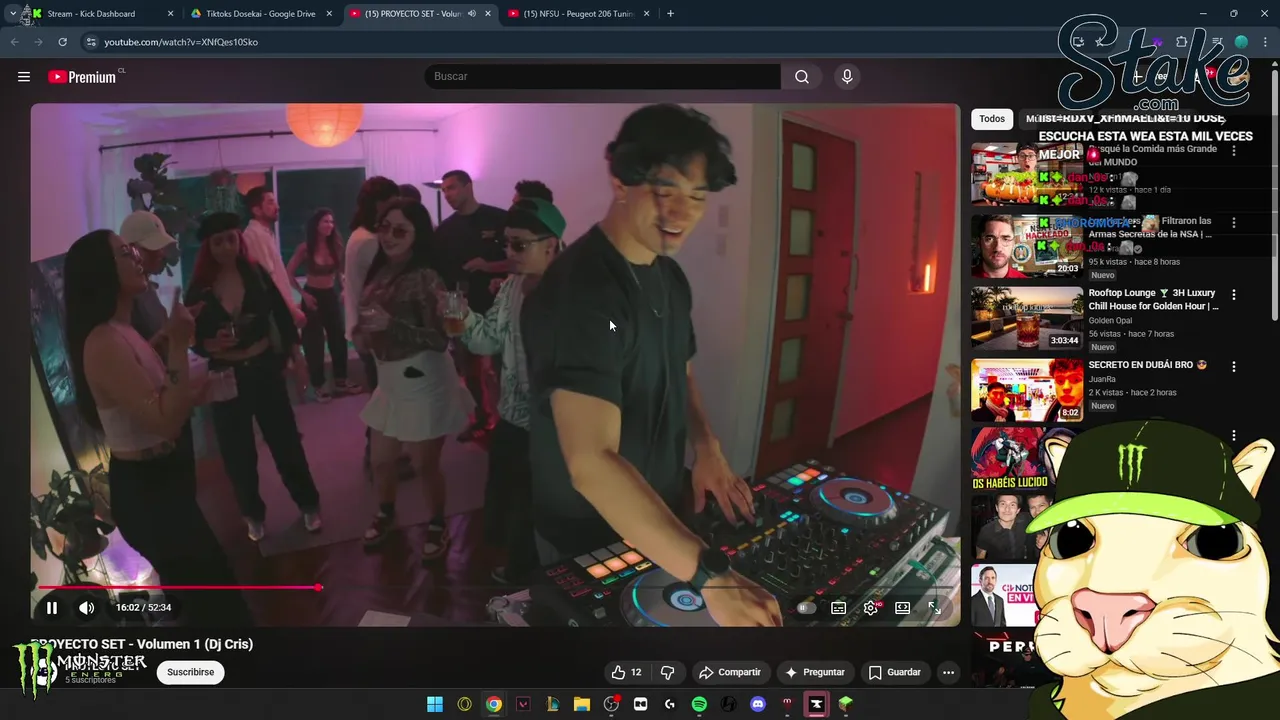The height and width of the screenshot is (720, 1280).
Task: Open options for Comida más Grande video
Action: point(1234,151)
